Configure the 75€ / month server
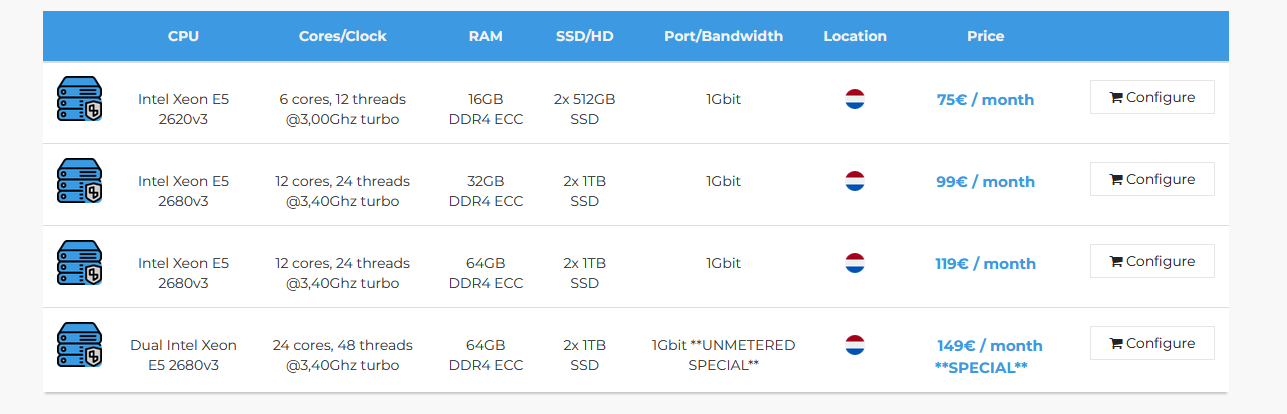Image resolution: width=1287 pixels, height=414 pixels. pos(1152,97)
